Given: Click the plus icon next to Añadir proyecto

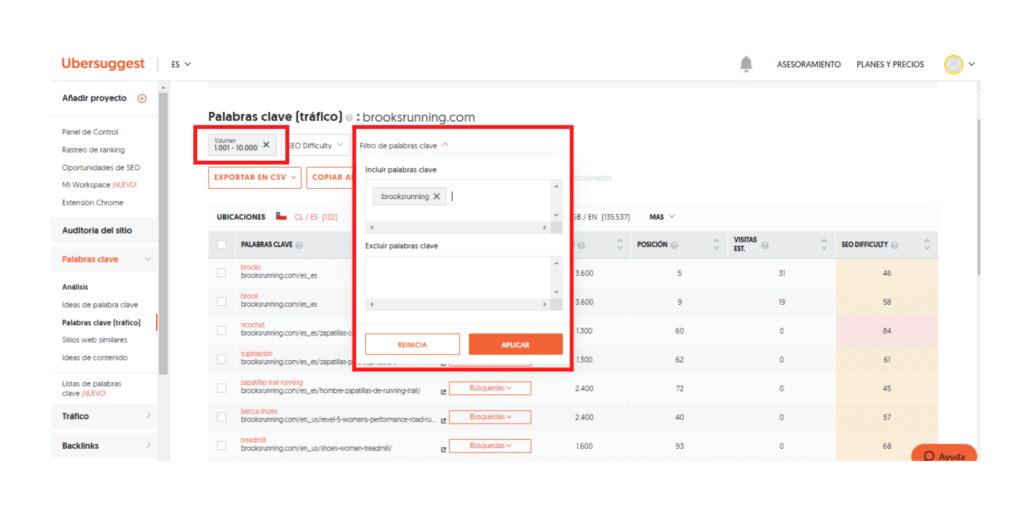Looking at the screenshot, I should click(142, 99).
